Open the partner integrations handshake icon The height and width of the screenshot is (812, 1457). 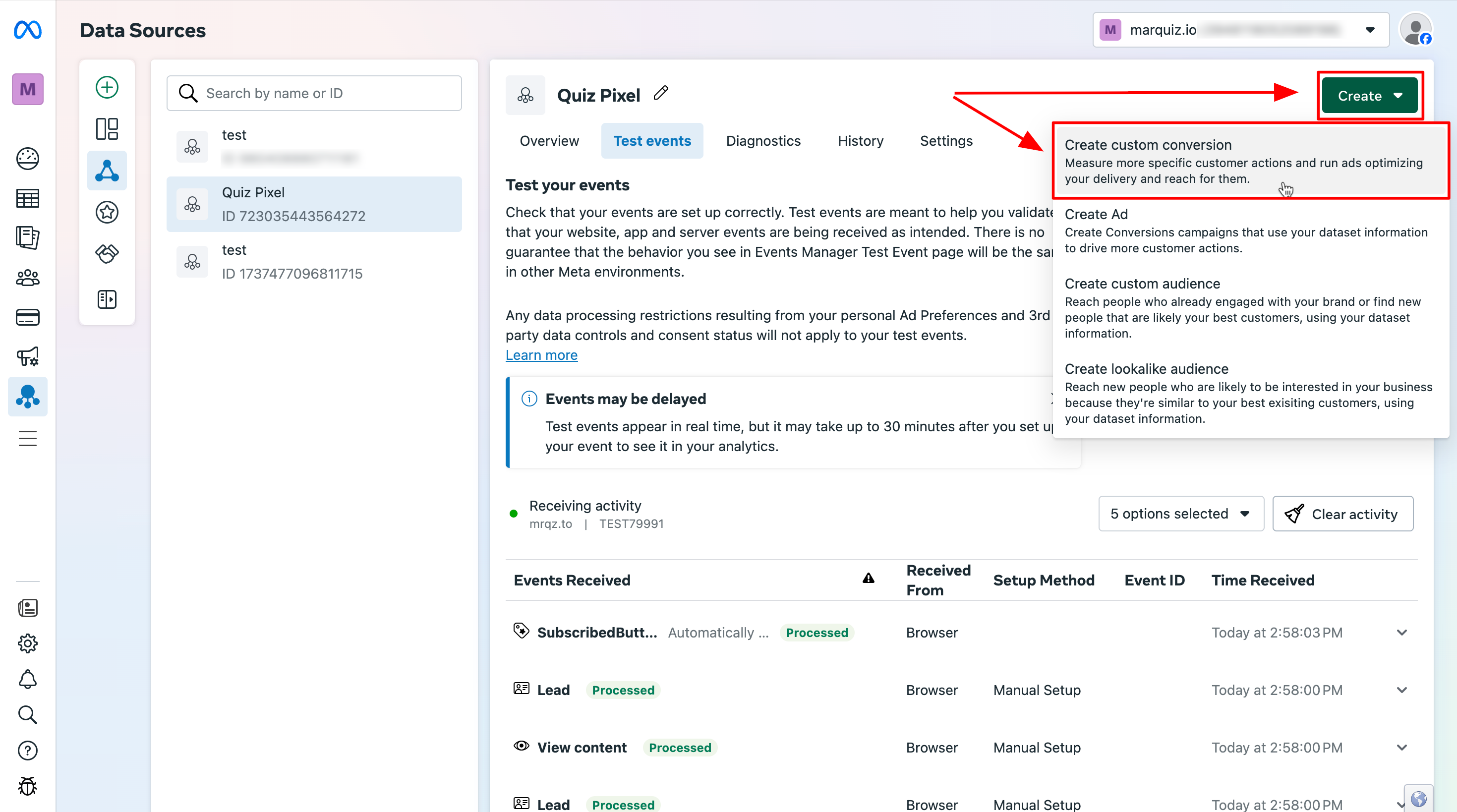click(107, 254)
